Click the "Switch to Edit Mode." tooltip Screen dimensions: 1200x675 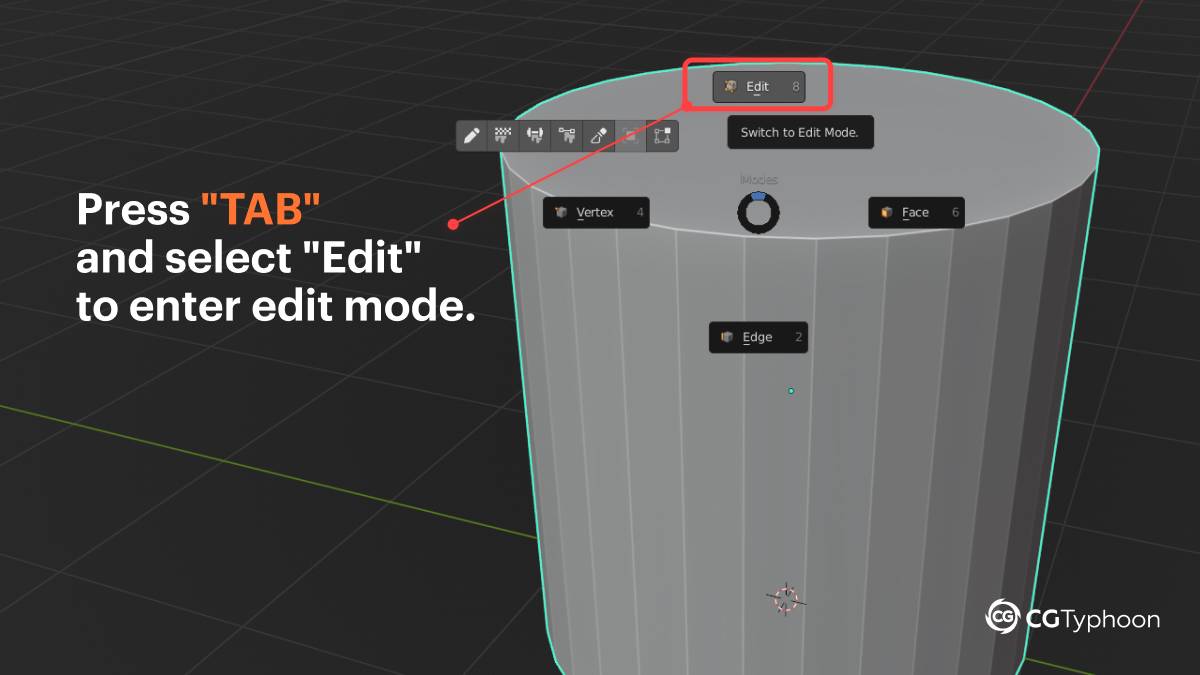[800, 132]
